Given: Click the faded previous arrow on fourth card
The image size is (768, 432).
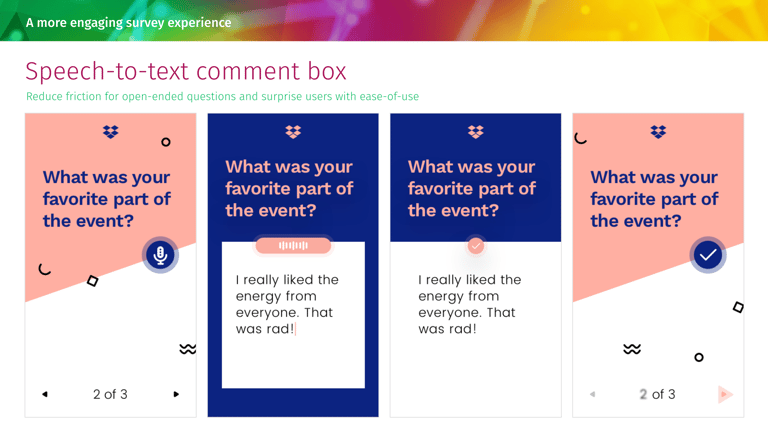Looking at the screenshot, I should (x=592, y=394).
